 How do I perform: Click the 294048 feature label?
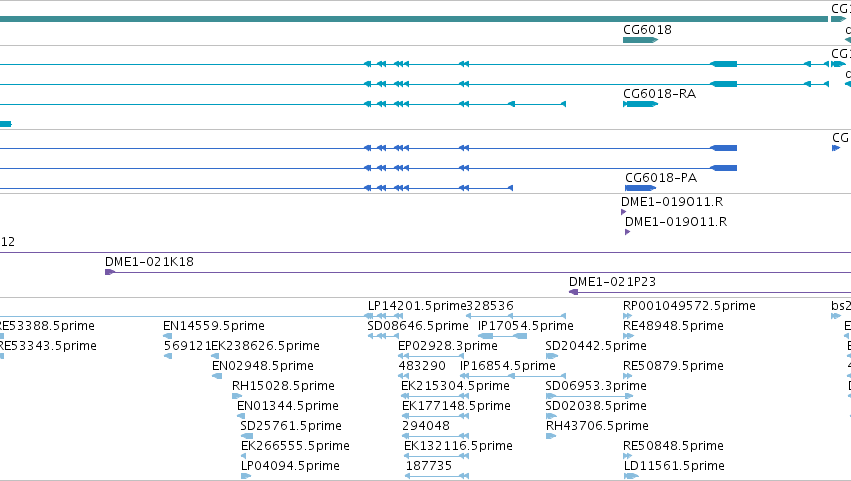tap(426, 426)
